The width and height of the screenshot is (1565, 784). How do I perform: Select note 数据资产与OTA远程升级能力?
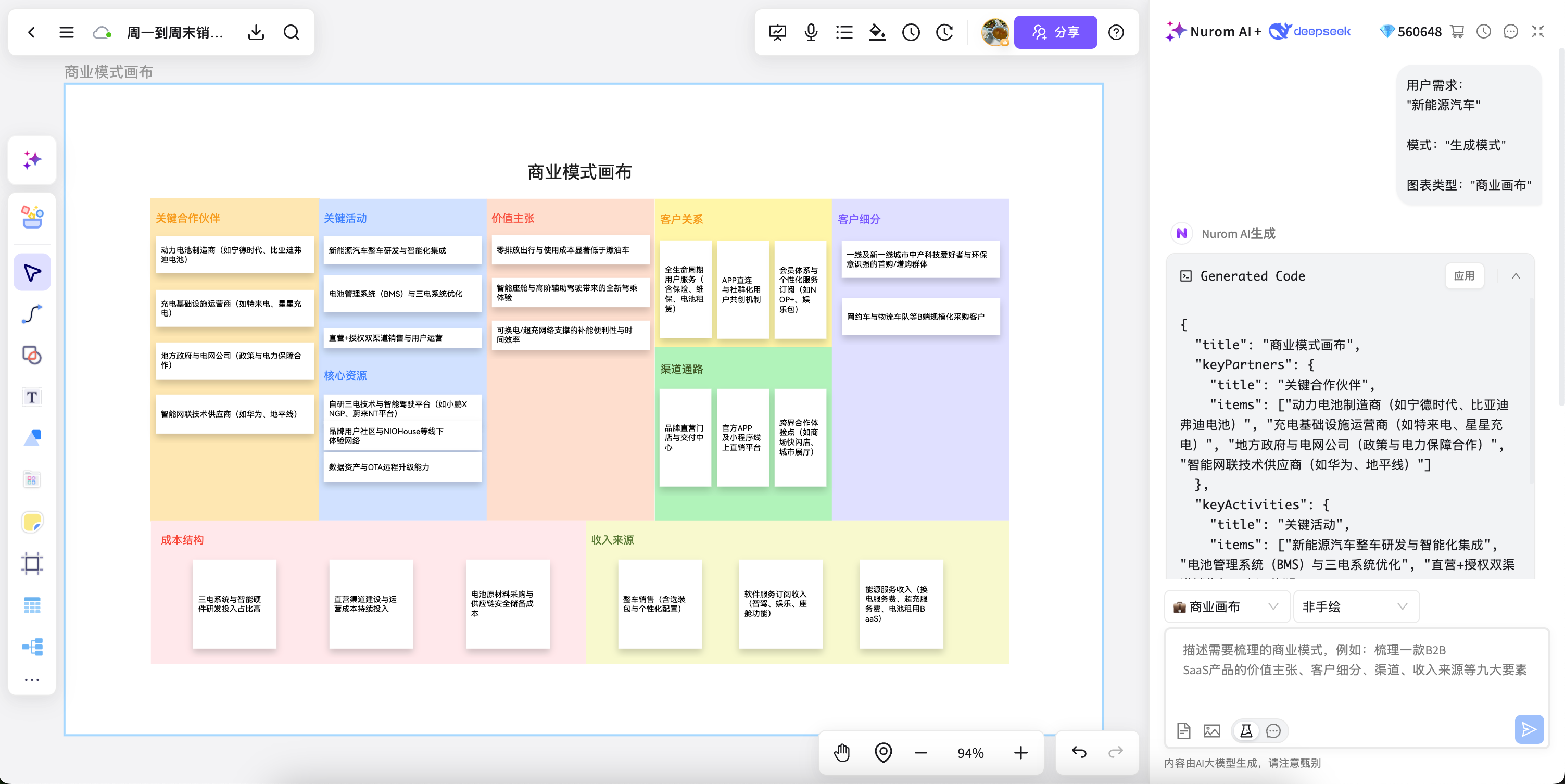402,467
